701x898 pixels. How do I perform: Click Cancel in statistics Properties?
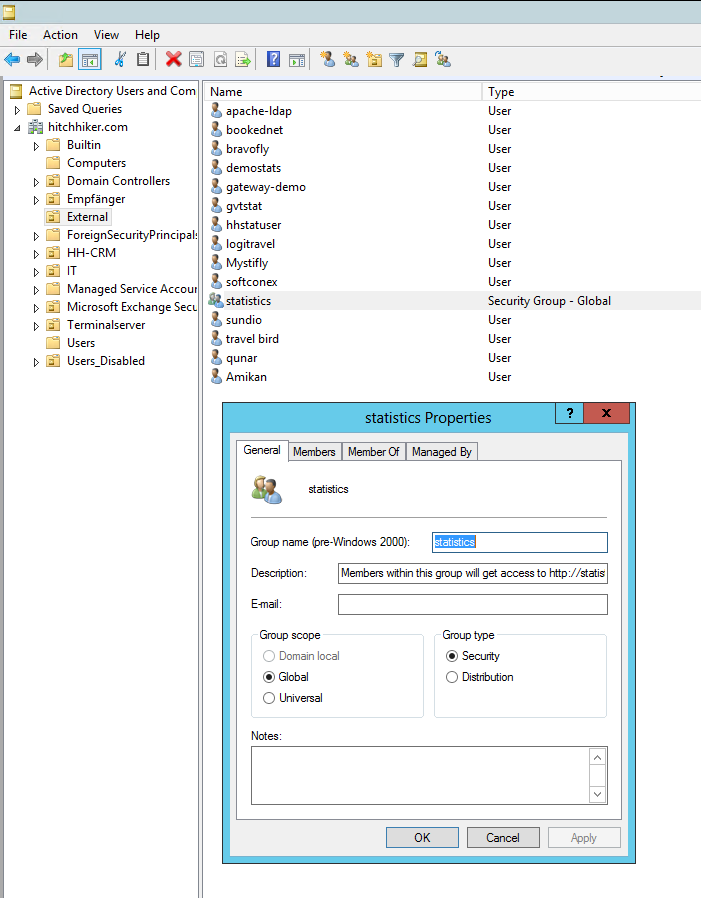pyautogui.click(x=503, y=838)
